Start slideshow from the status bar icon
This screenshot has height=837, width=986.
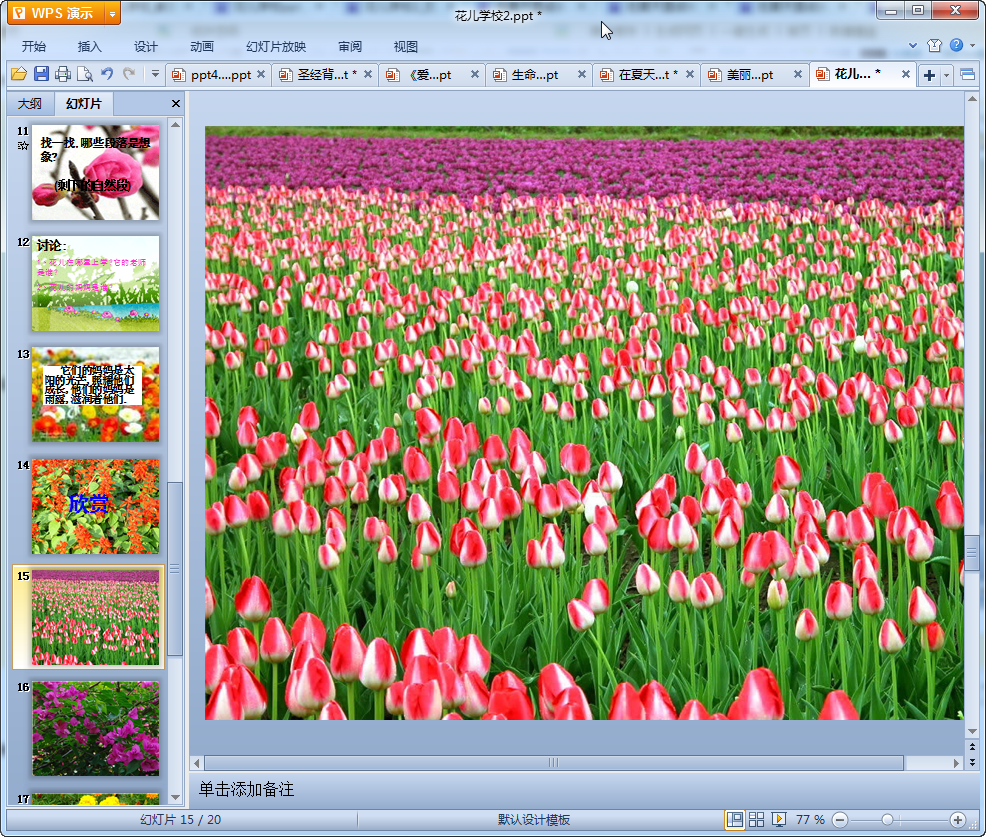pos(778,820)
